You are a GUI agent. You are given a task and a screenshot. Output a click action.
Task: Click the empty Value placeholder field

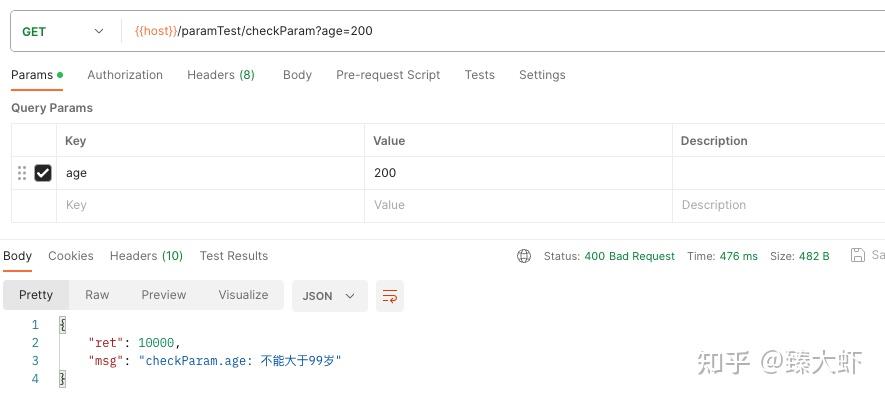(518, 205)
